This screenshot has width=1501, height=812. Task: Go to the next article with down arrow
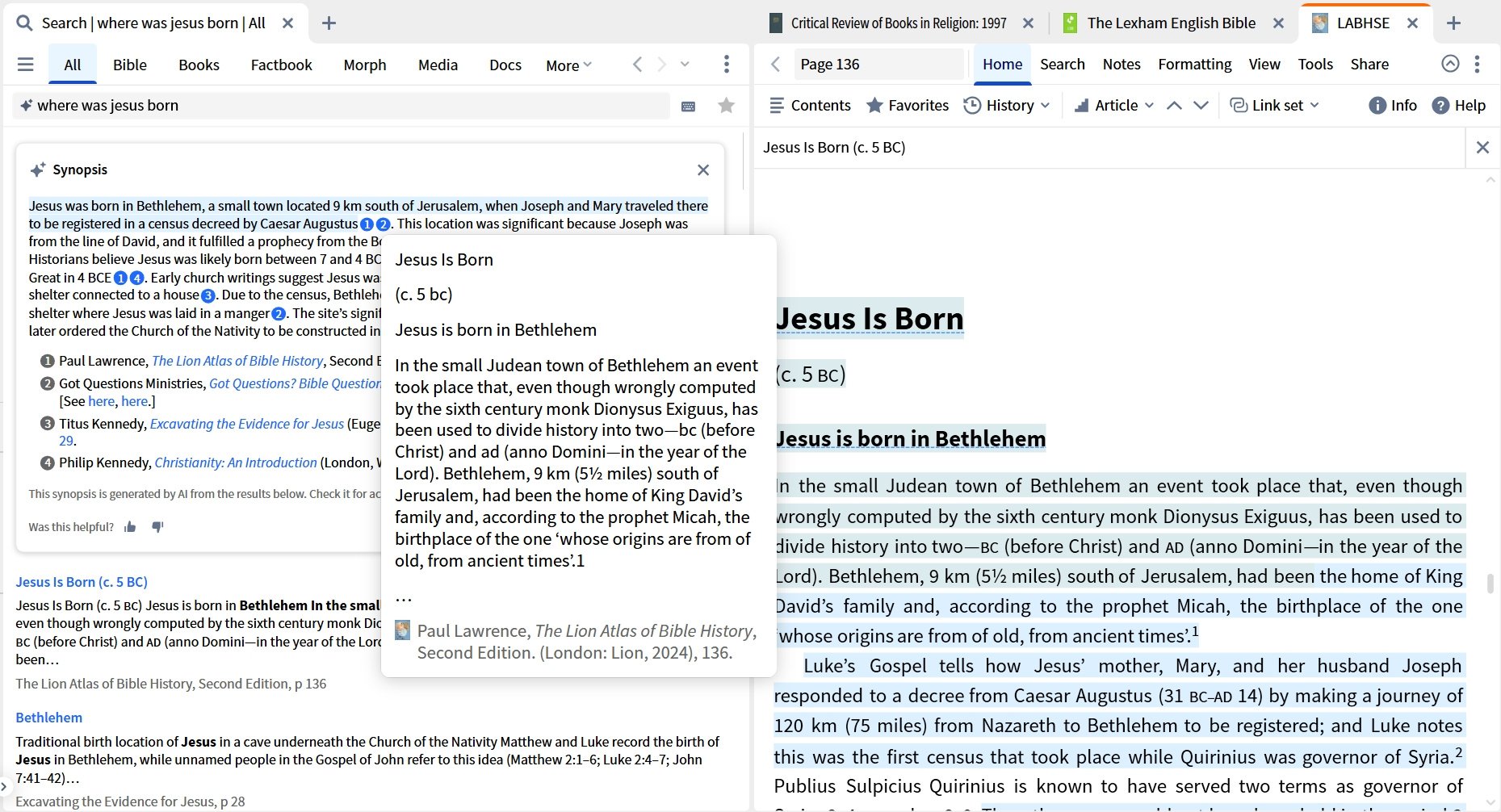(1201, 106)
